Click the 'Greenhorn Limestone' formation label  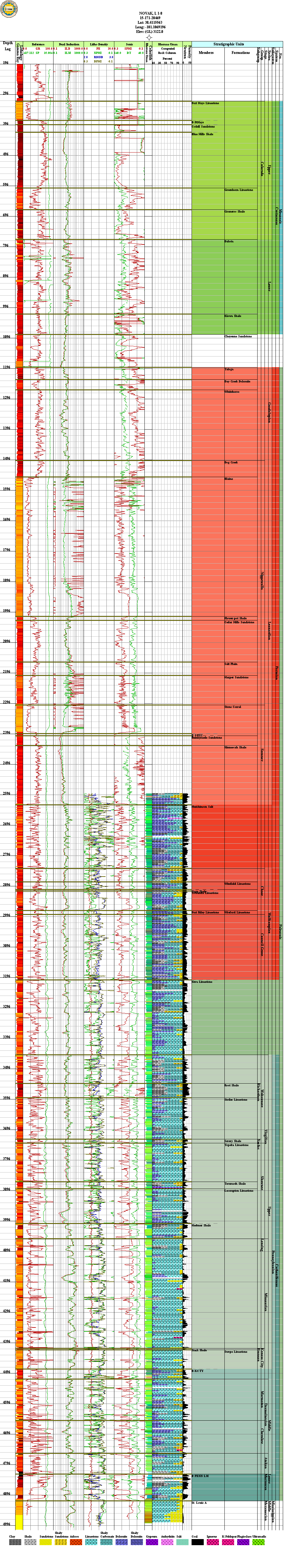click(x=238, y=190)
